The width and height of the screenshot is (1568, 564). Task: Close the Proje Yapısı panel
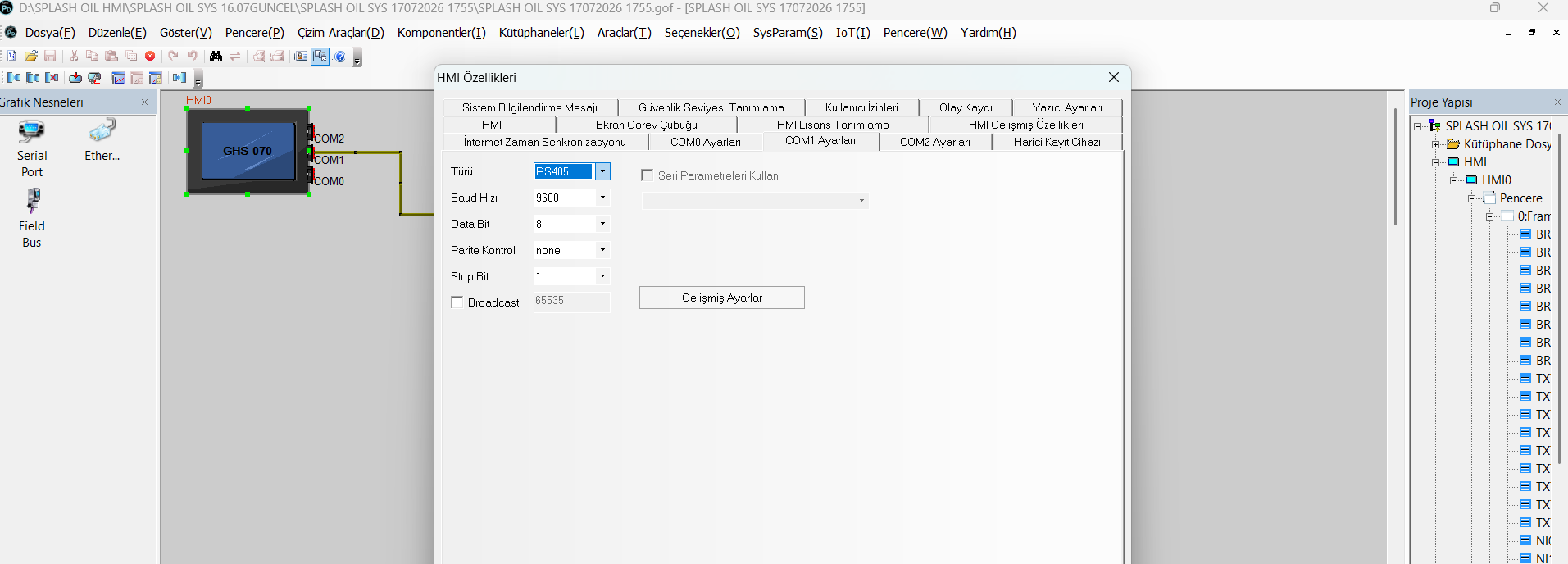click(1557, 102)
